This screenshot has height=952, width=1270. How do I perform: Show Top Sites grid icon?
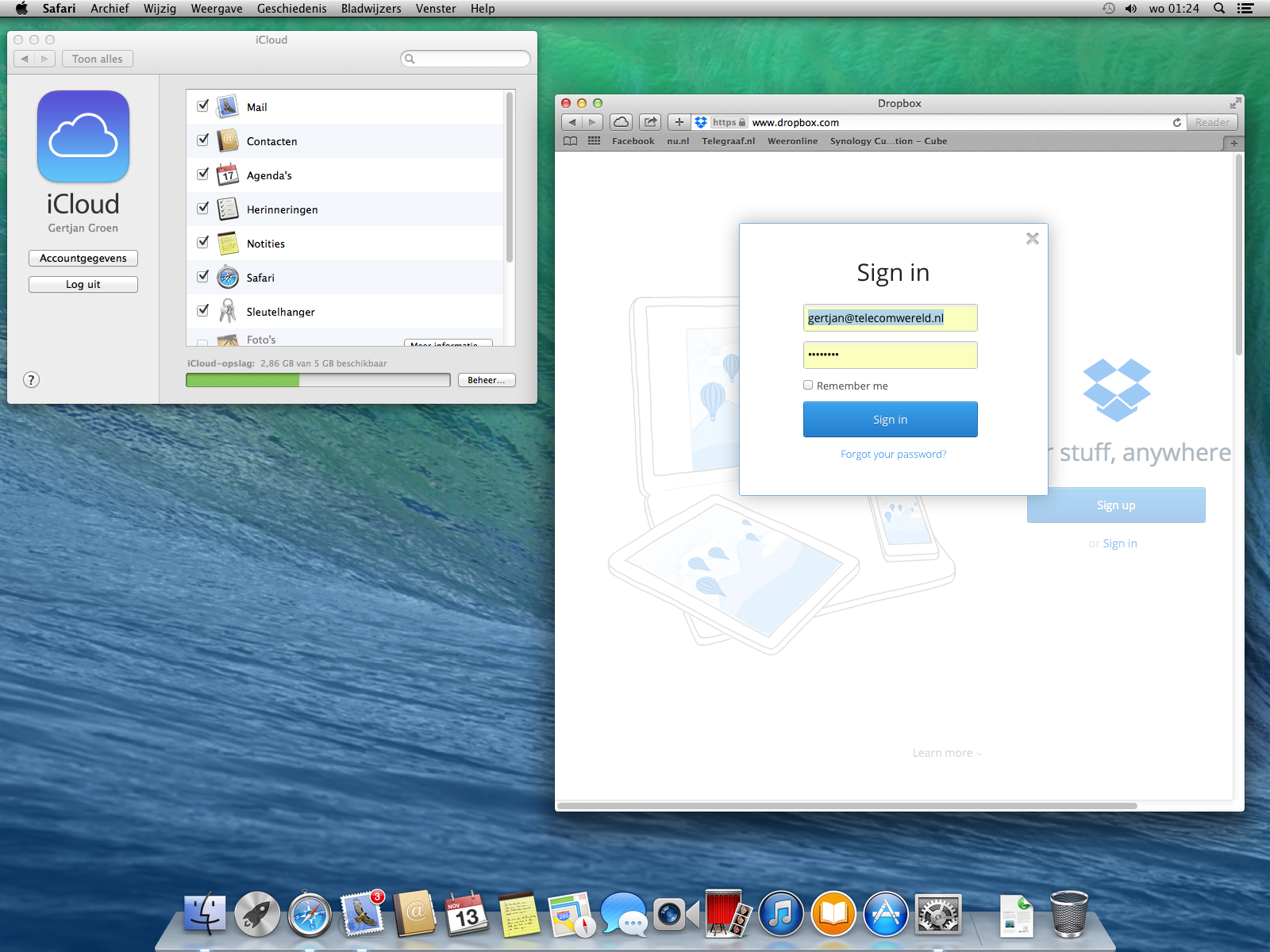pyautogui.click(x=594, y=141)
